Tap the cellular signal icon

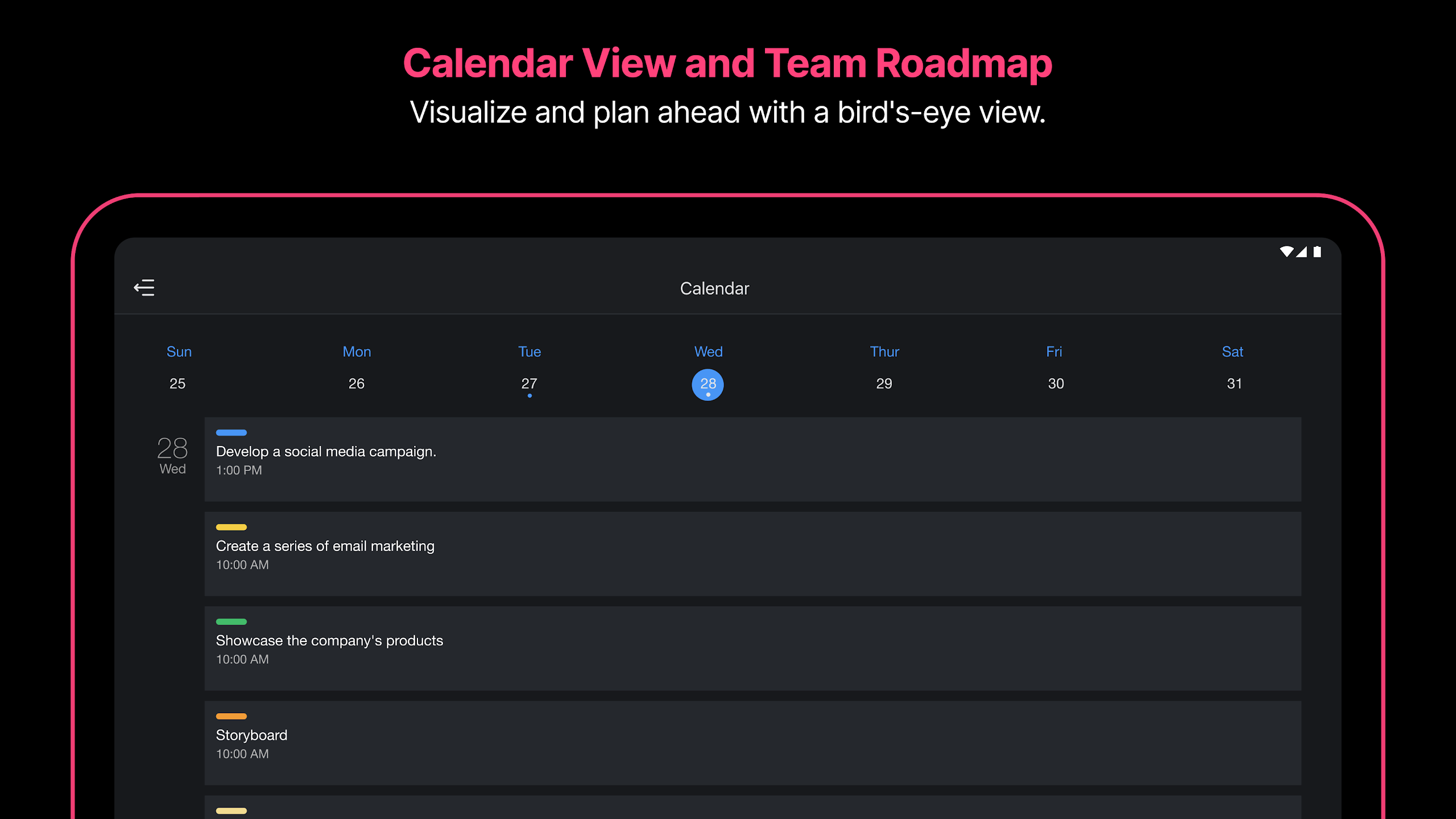(1301, 251)
